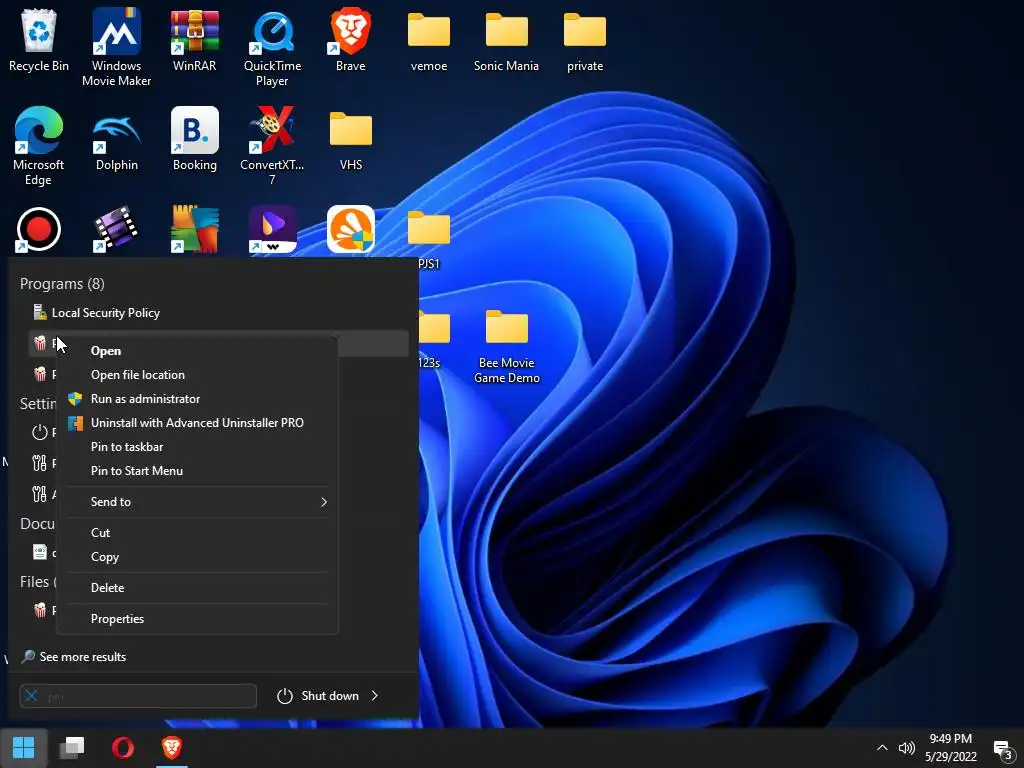Choose Cut in the context menu
This screenshot has height=768, width=1024.
[x=197, y=533]
